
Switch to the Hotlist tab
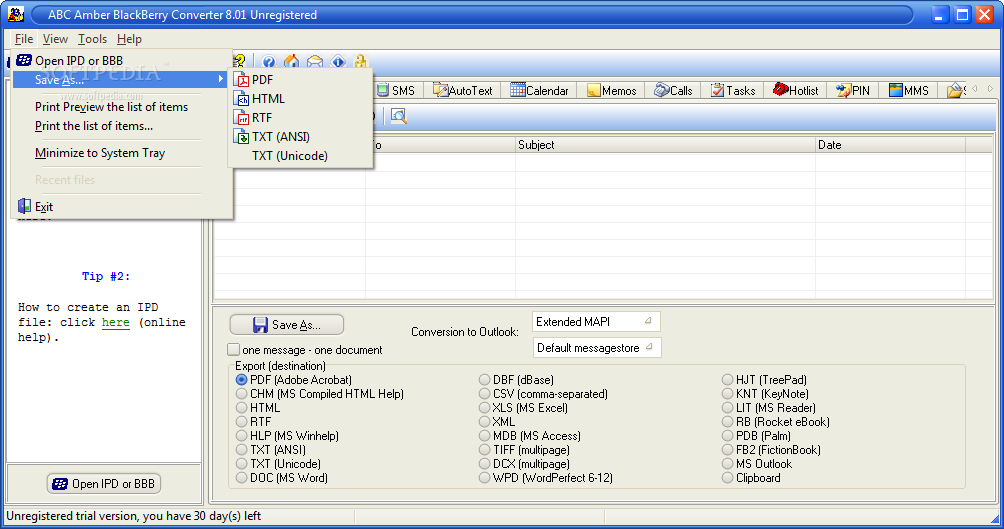pyautogui.click(x=796, y=90)
